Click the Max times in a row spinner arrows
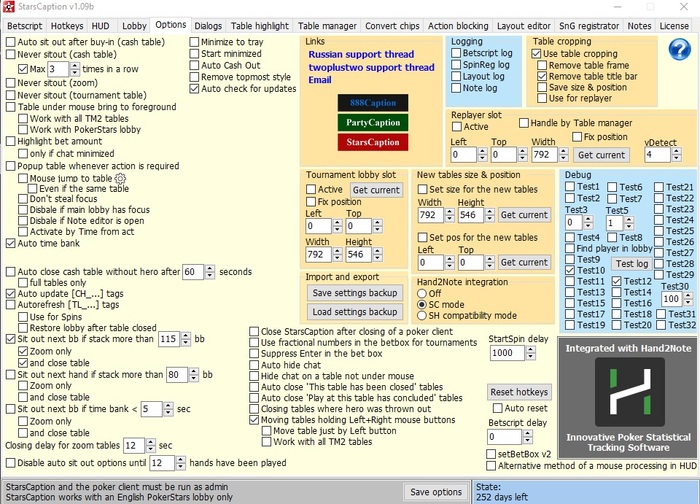 point(75,69)
